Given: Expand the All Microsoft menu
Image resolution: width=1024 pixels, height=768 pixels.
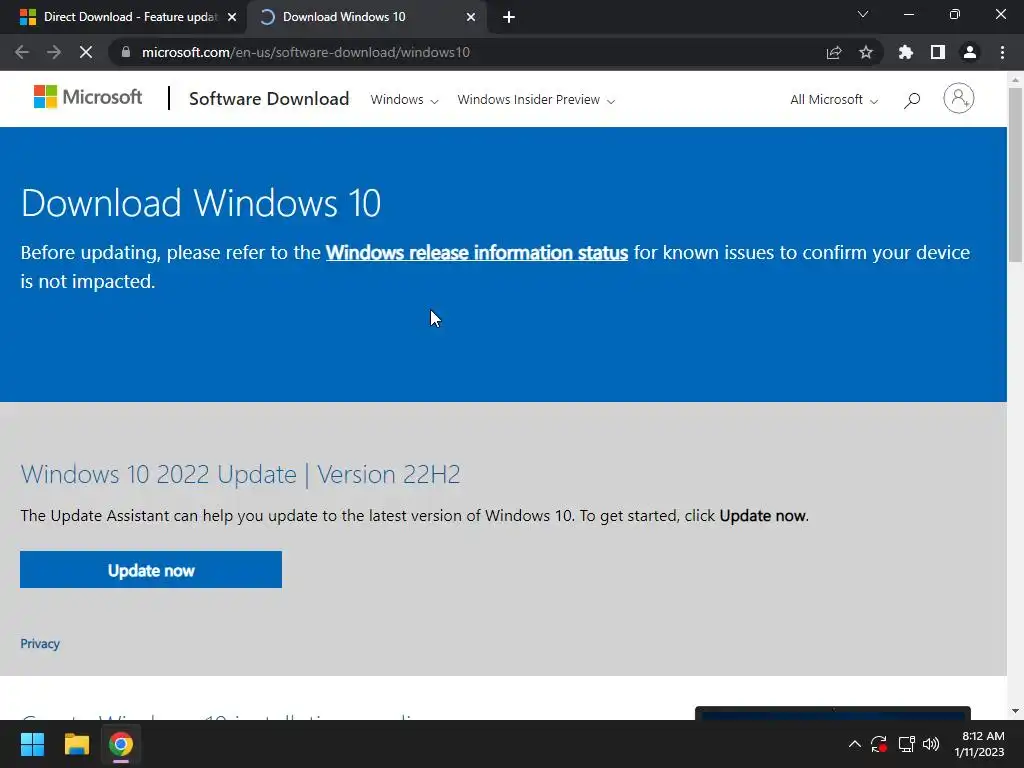Looking at the screenshot, I should click(x=834, y=100).
